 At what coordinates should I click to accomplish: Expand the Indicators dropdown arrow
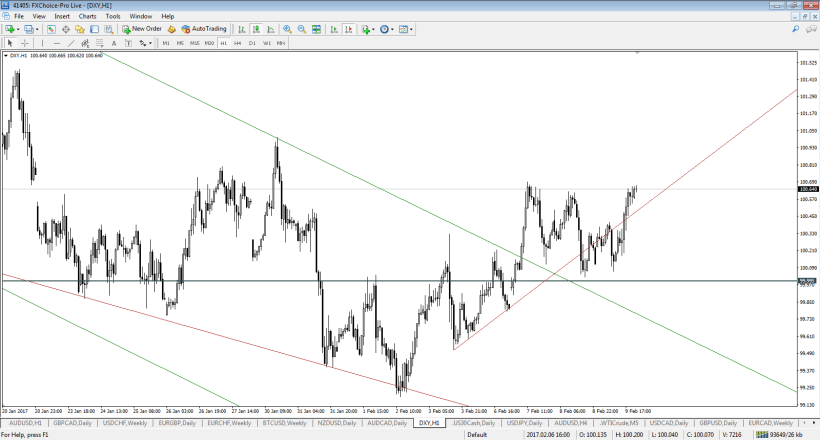373,29
